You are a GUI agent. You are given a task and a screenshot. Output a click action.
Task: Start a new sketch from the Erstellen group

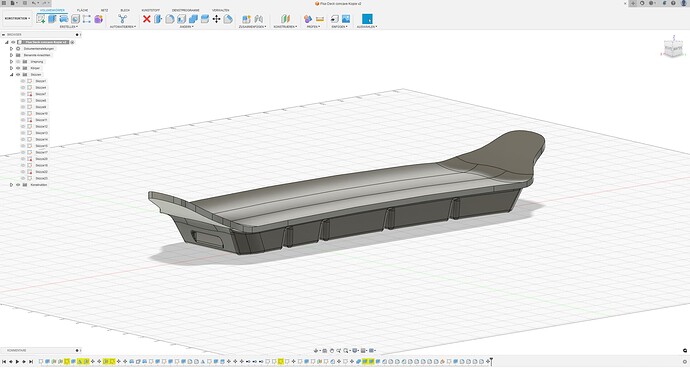41,18
